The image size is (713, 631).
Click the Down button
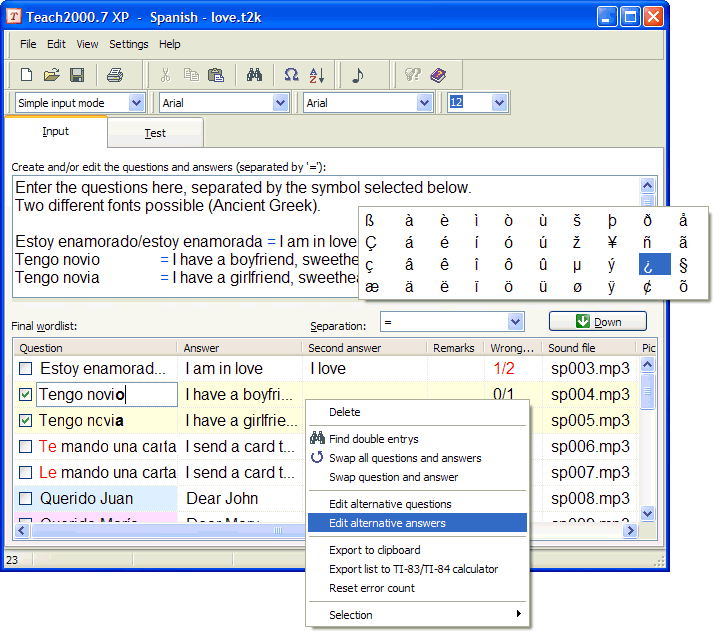598,321
